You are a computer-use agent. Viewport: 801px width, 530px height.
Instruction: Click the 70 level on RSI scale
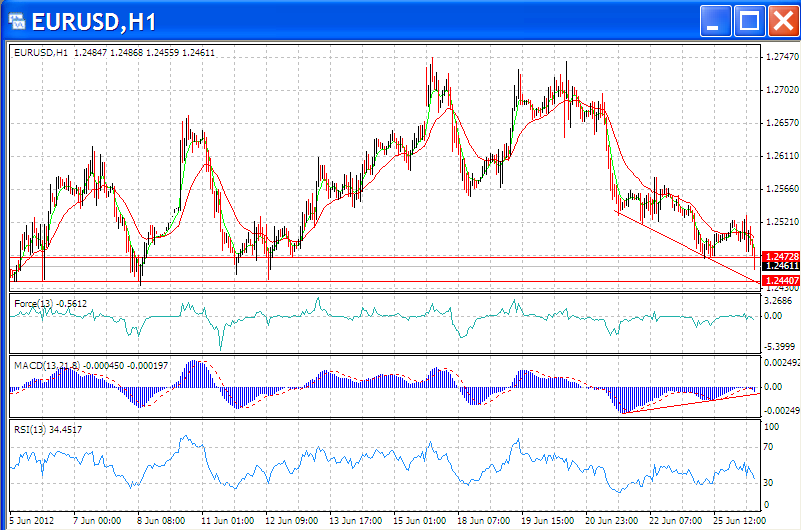[770, 446]
